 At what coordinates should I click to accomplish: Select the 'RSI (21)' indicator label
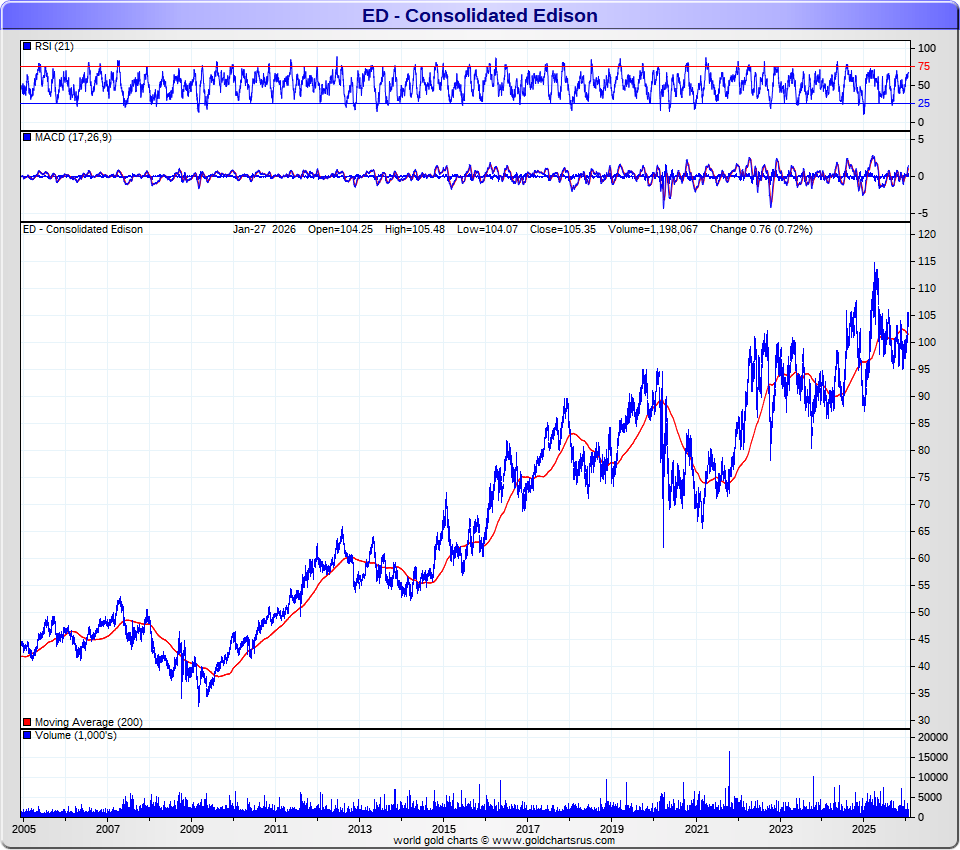pyautogui.click(x=54, y=47)
